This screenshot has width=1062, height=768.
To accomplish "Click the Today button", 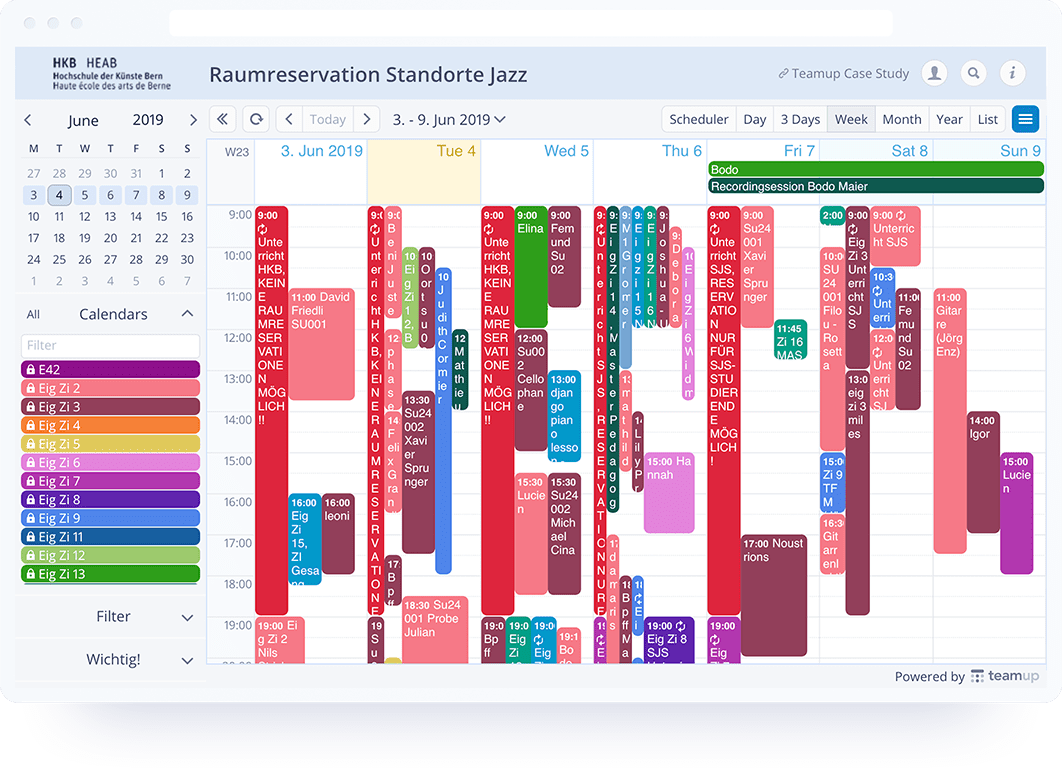I will (x=327, y=118).
